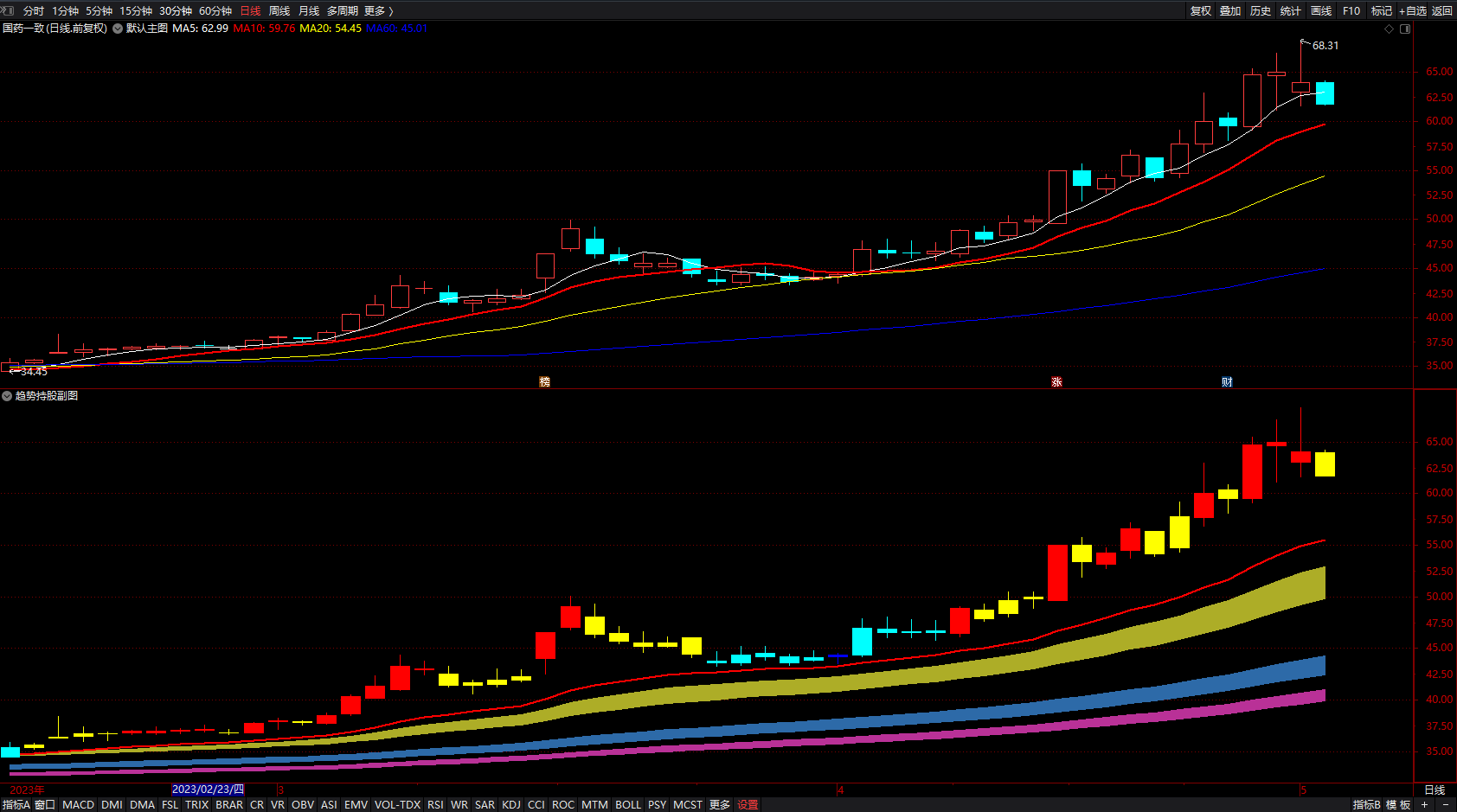Select the KDJ indicator
Image resolution: width=1457 pixels, height=812 pixels.
pos(511,804)
